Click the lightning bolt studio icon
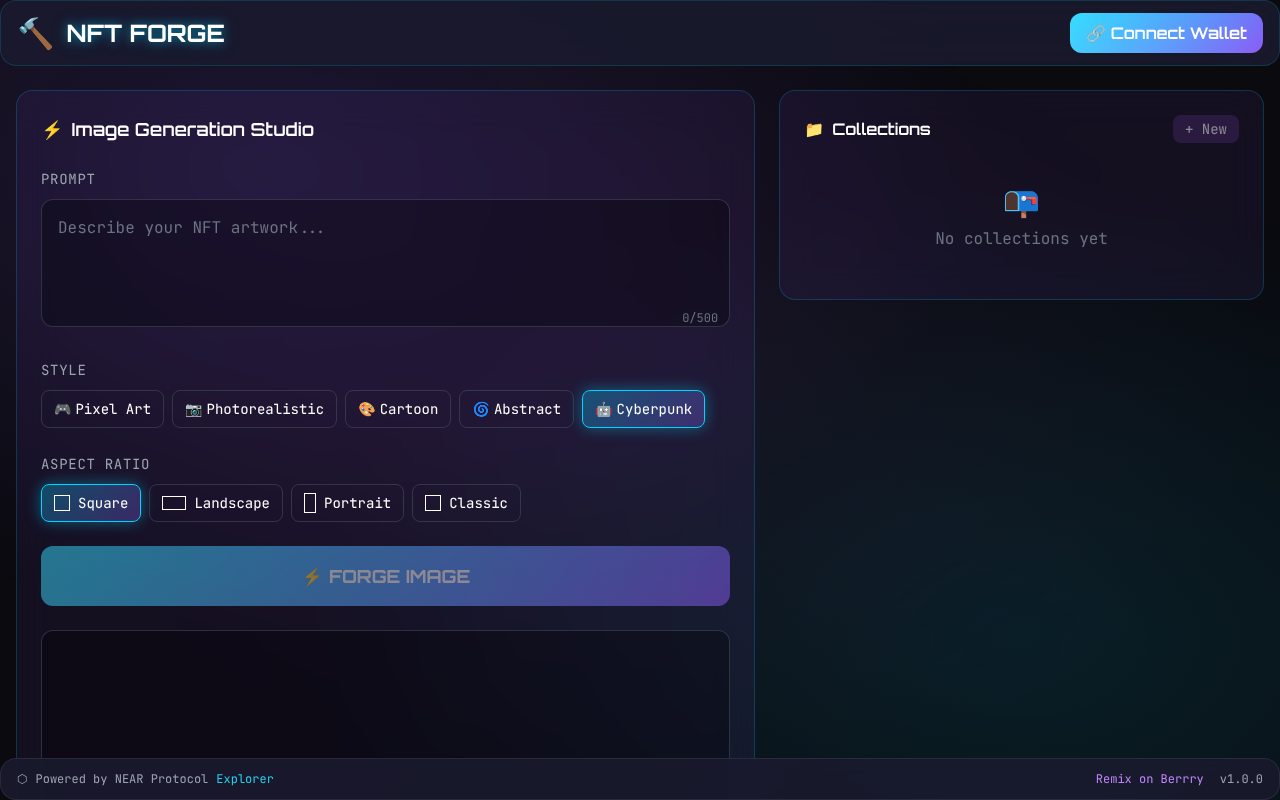This screenshot has width=1280, height=800. pyautogui.click(x=52, y=130)
